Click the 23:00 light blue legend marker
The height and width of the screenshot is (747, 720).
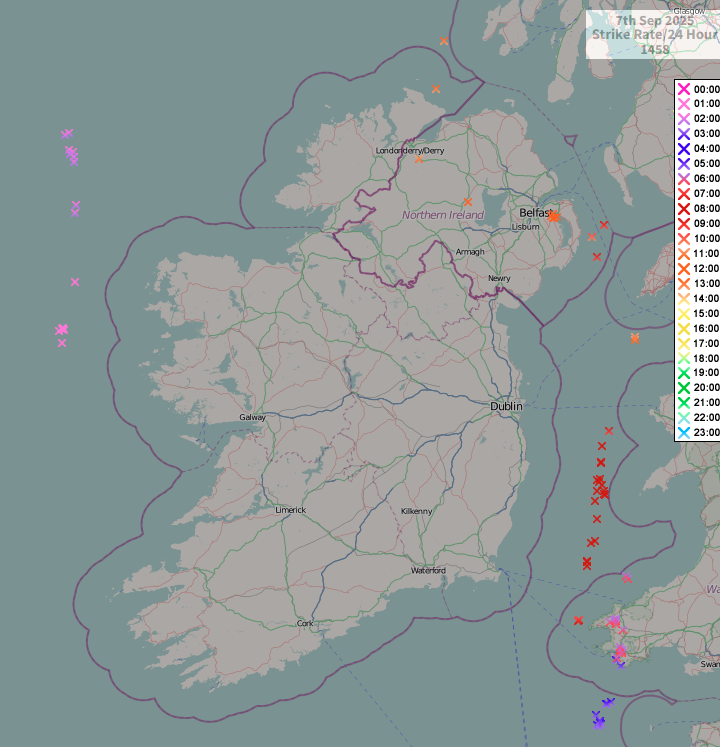[x=684, y=433]
